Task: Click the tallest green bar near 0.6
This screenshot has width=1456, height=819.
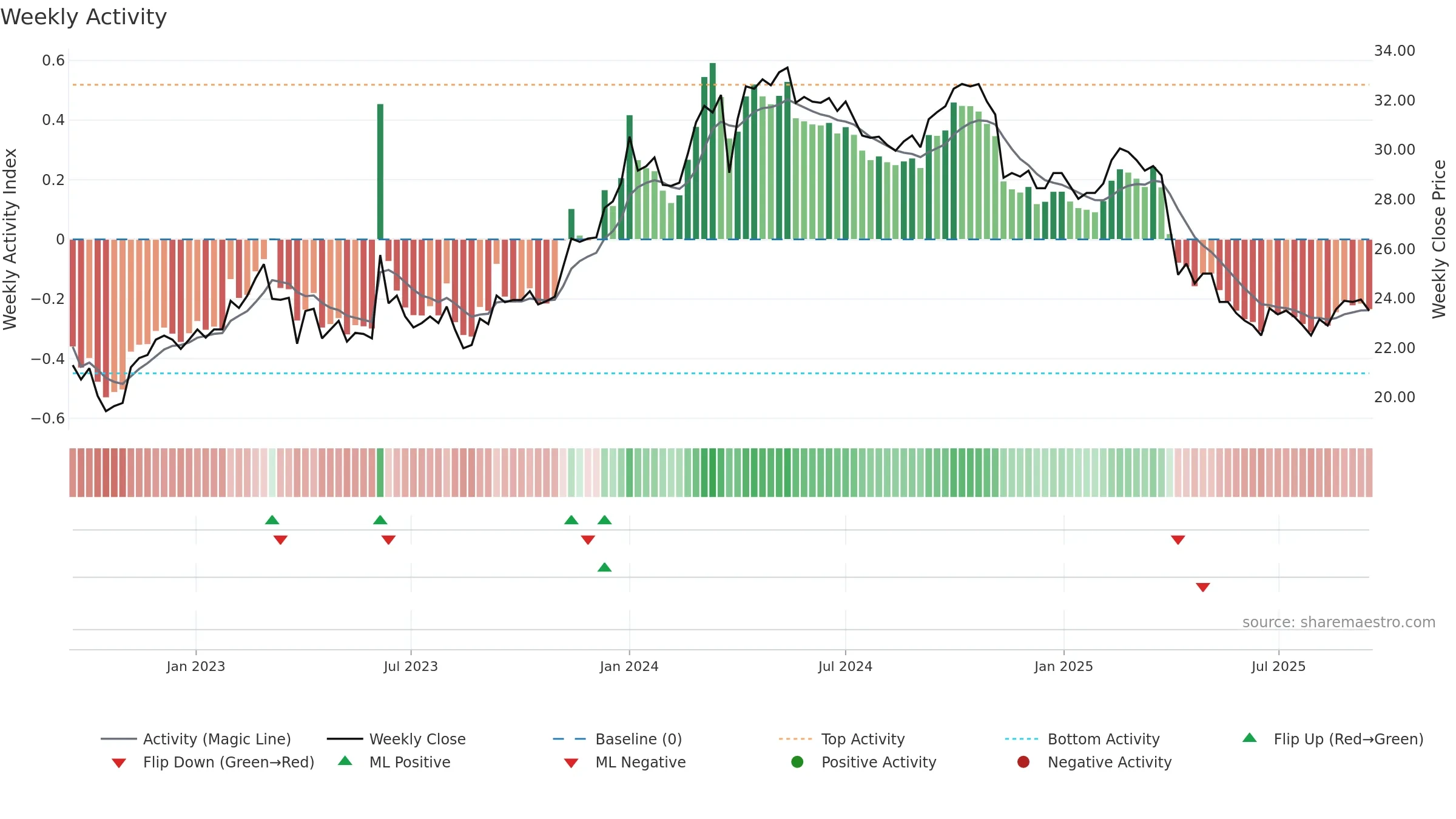Action: coord(713,151)
